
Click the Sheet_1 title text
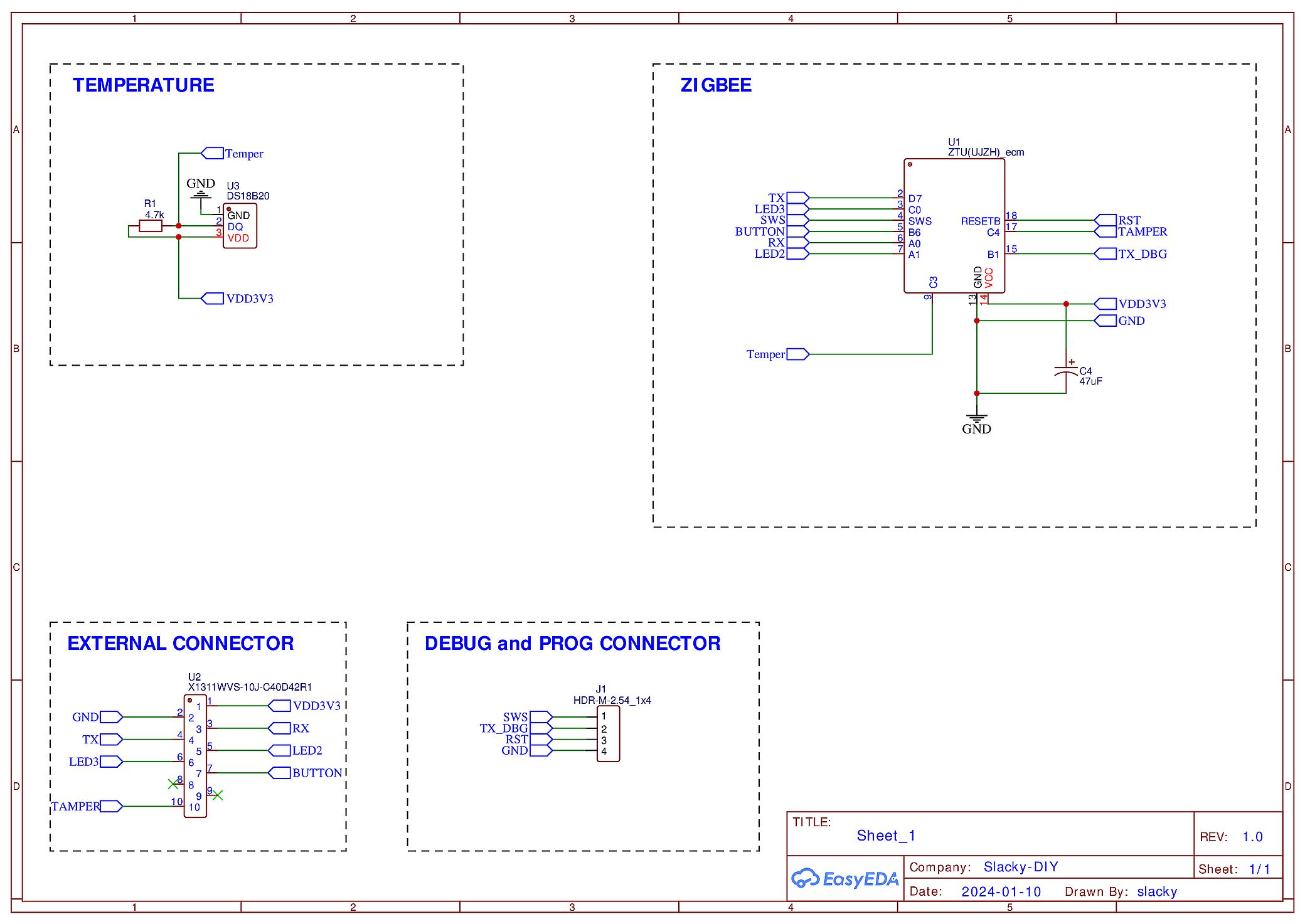(885, 836)
